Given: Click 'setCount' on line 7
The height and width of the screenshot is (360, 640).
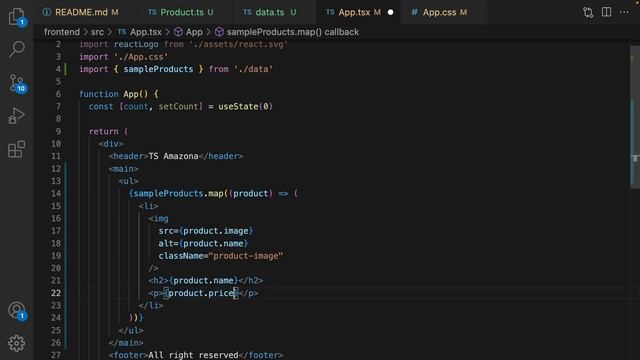Looking at the screenshot, I should [x=178, y=107].
